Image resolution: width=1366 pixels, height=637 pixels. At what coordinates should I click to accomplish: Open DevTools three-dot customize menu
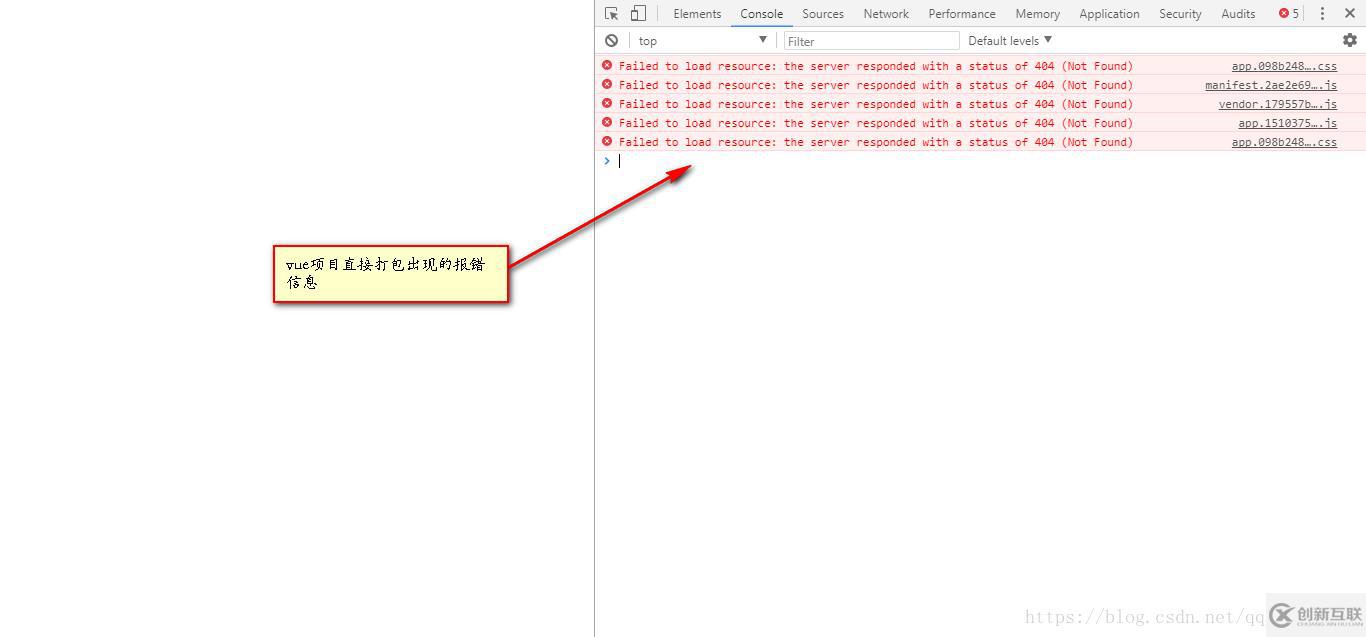1322,13
